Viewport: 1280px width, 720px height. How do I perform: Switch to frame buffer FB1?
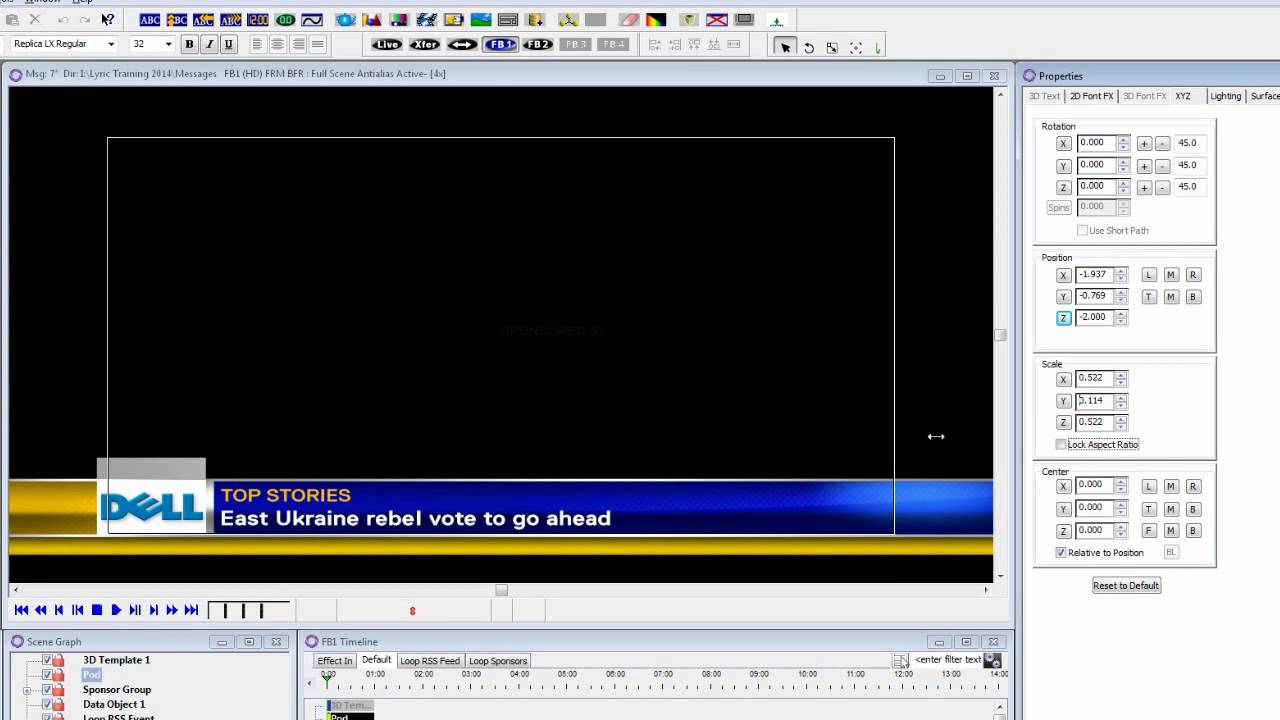pos(500,44)
